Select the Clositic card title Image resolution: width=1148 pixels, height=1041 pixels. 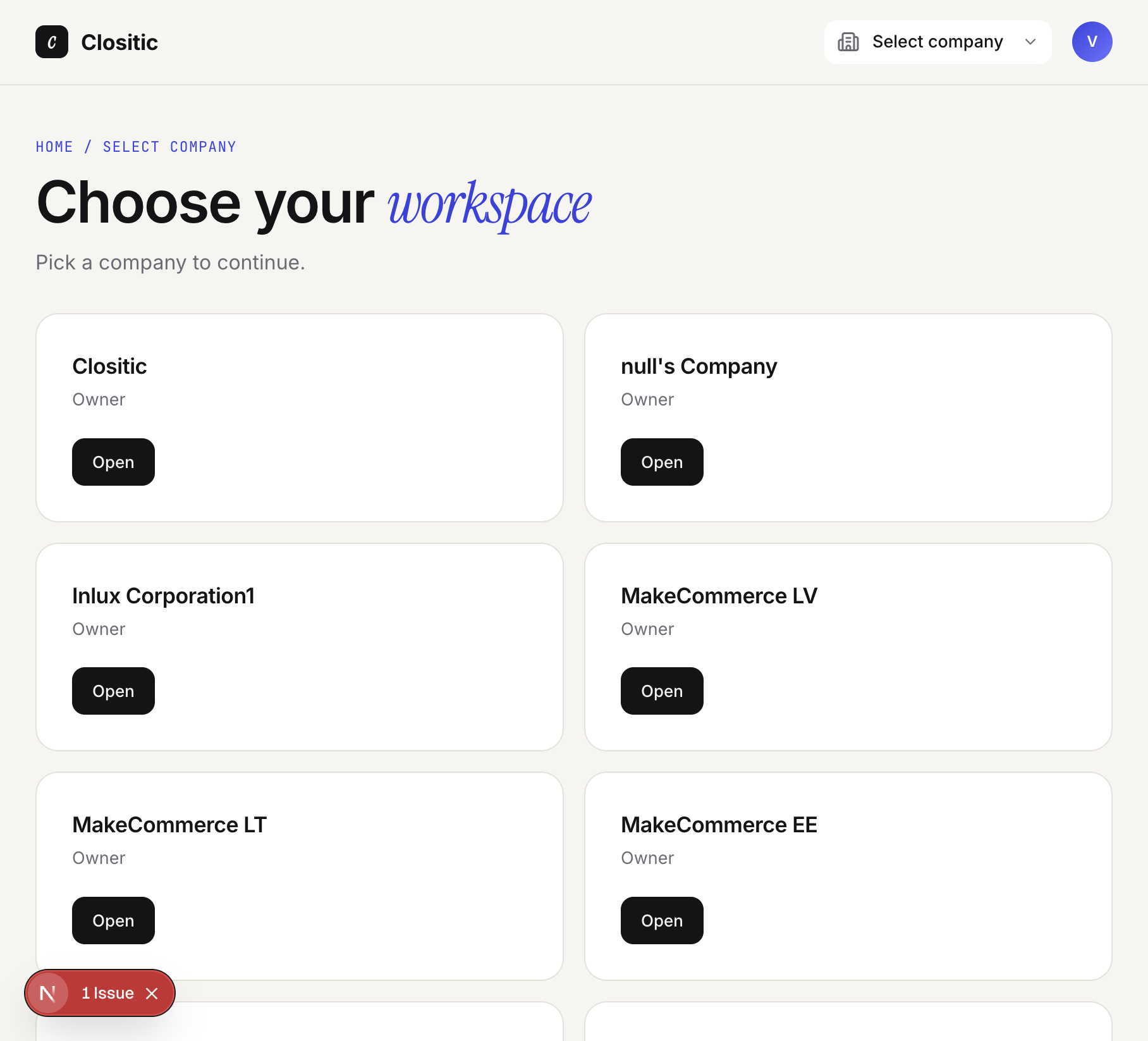[x=109, y=366]
